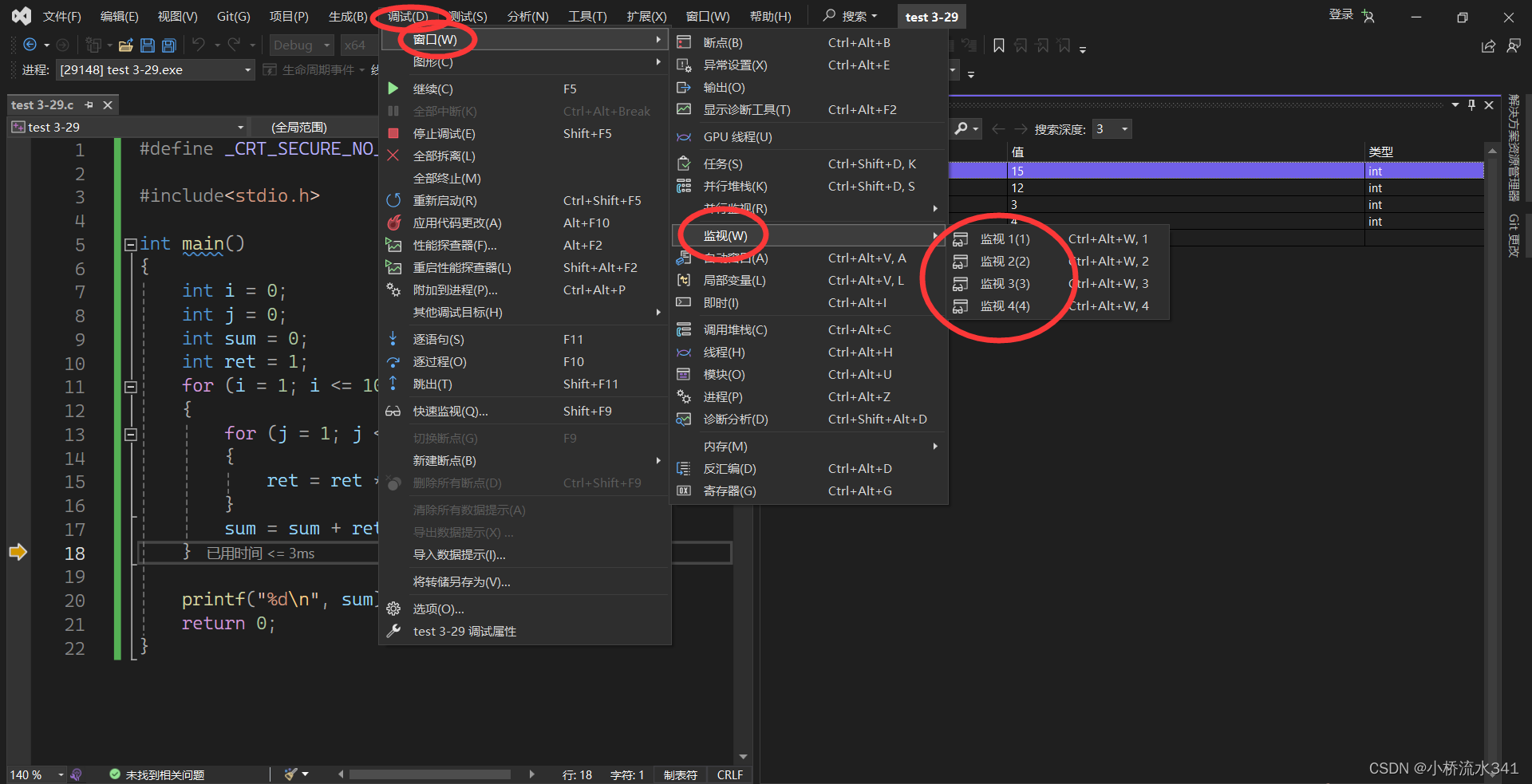Viewport: 1532px width, 784px height.
Task: Click the Disassembly (反汇编) icon
Action: click(x=684, y=468)
